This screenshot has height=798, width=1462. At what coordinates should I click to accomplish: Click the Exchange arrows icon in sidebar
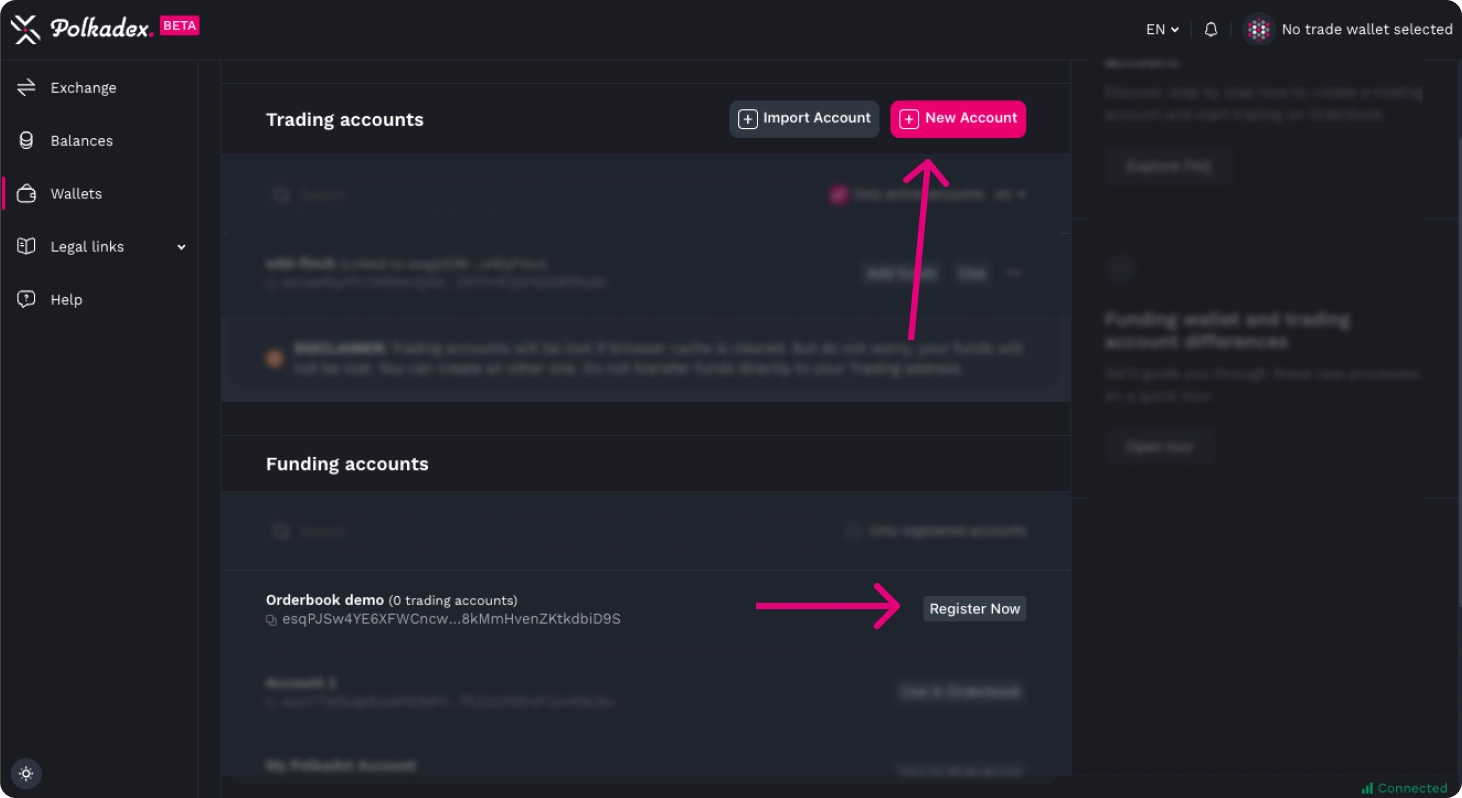(26, 88)
